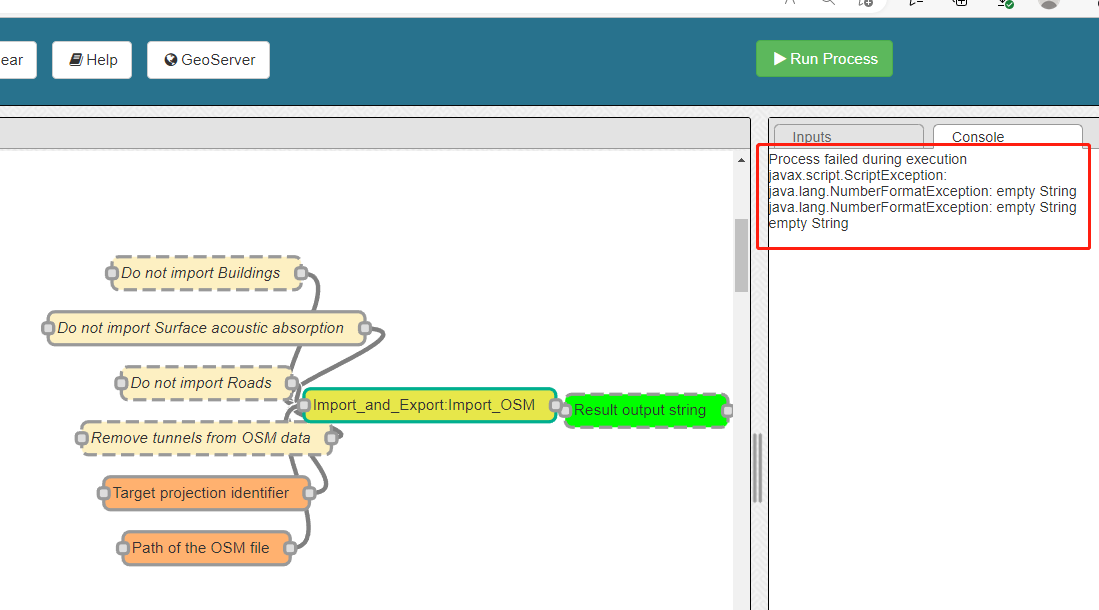Select the Path of the OSM file node
This screenshot has width=1099, height=610.
(x=206, y=548)
